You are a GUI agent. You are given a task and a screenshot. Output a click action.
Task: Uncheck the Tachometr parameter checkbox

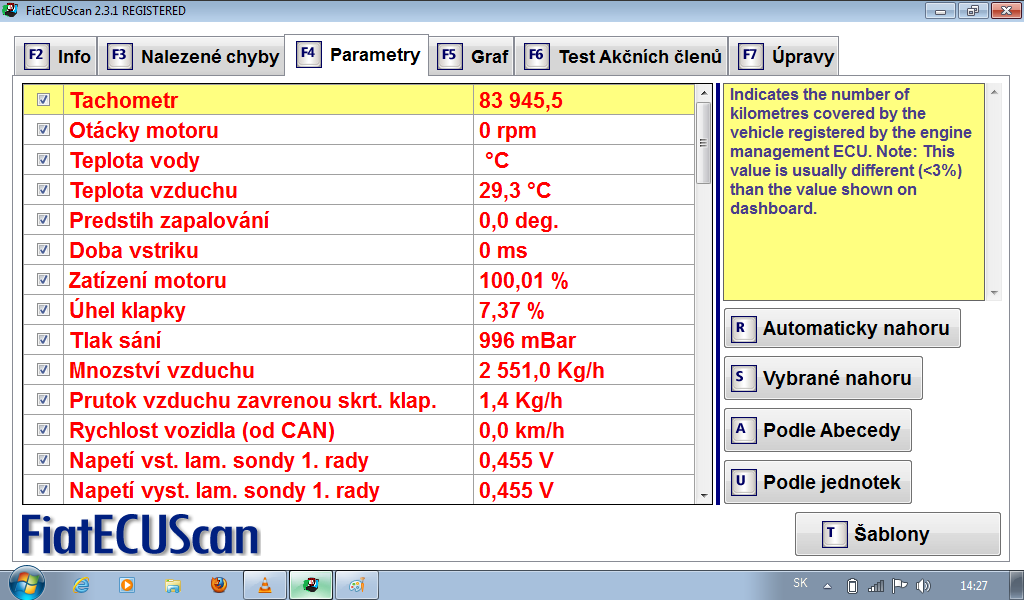(x=43, y=100)
